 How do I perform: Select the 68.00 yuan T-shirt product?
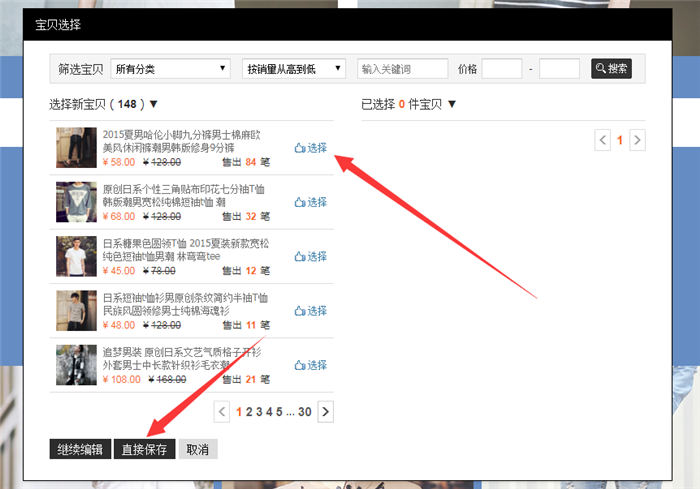[311, 202]
